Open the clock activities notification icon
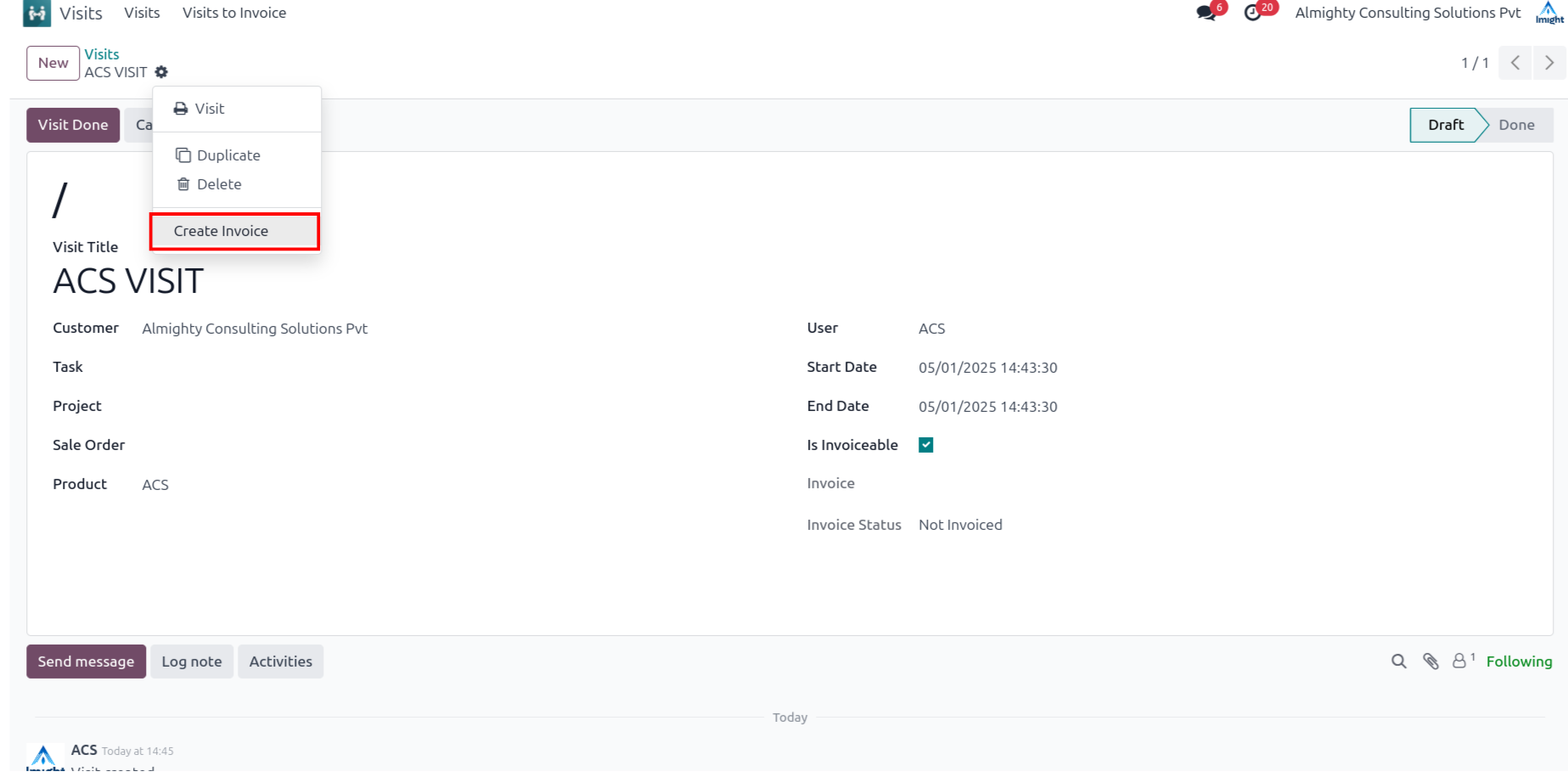The image size is (1568, 783). [1252, 13]
